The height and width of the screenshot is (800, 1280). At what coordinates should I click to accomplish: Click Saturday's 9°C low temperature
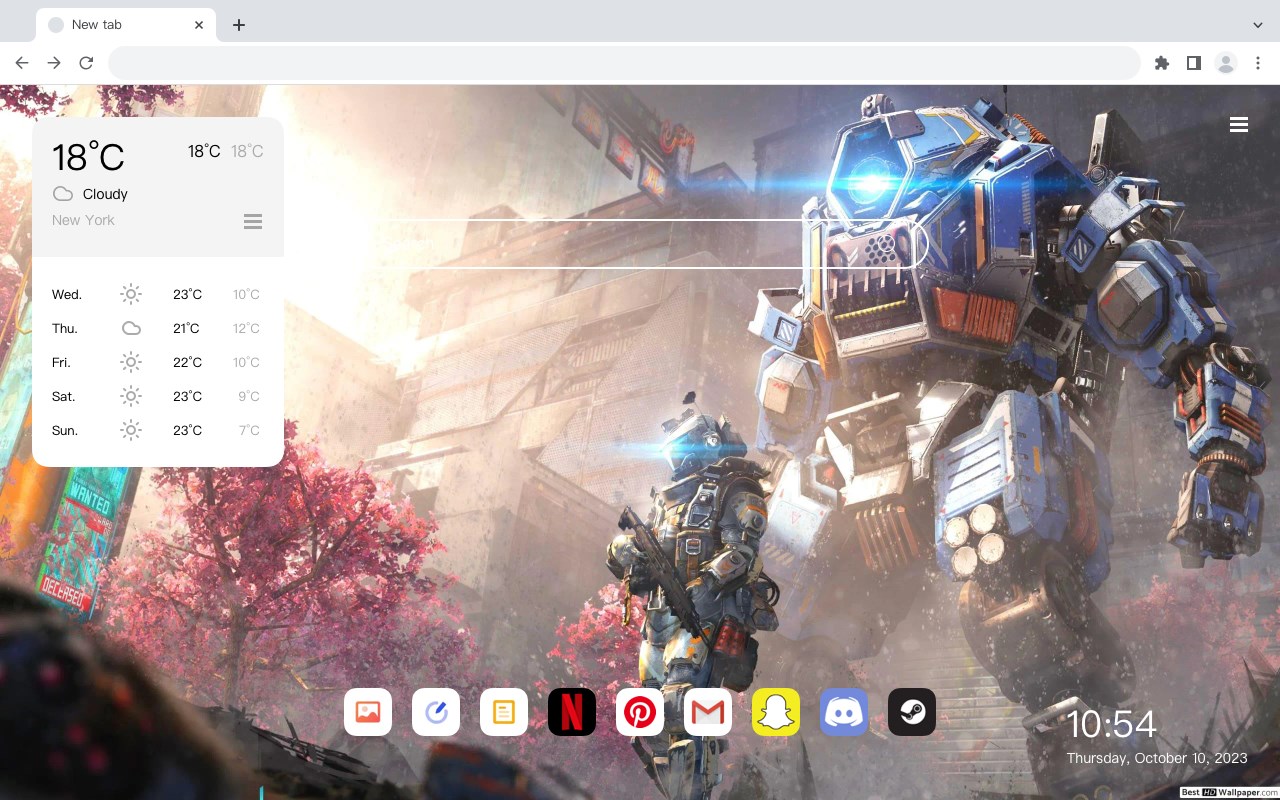click(x=249, y=396)
